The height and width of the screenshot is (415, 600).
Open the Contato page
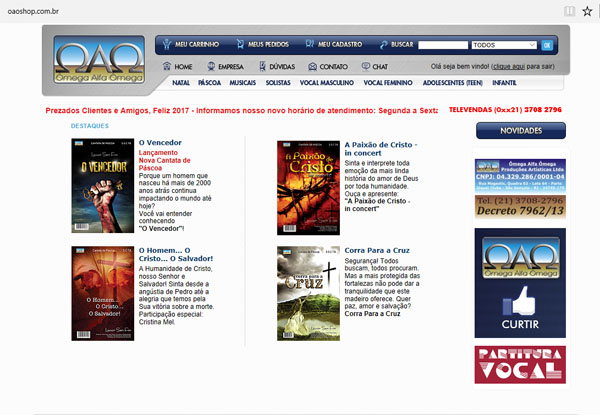pos(334,67)
